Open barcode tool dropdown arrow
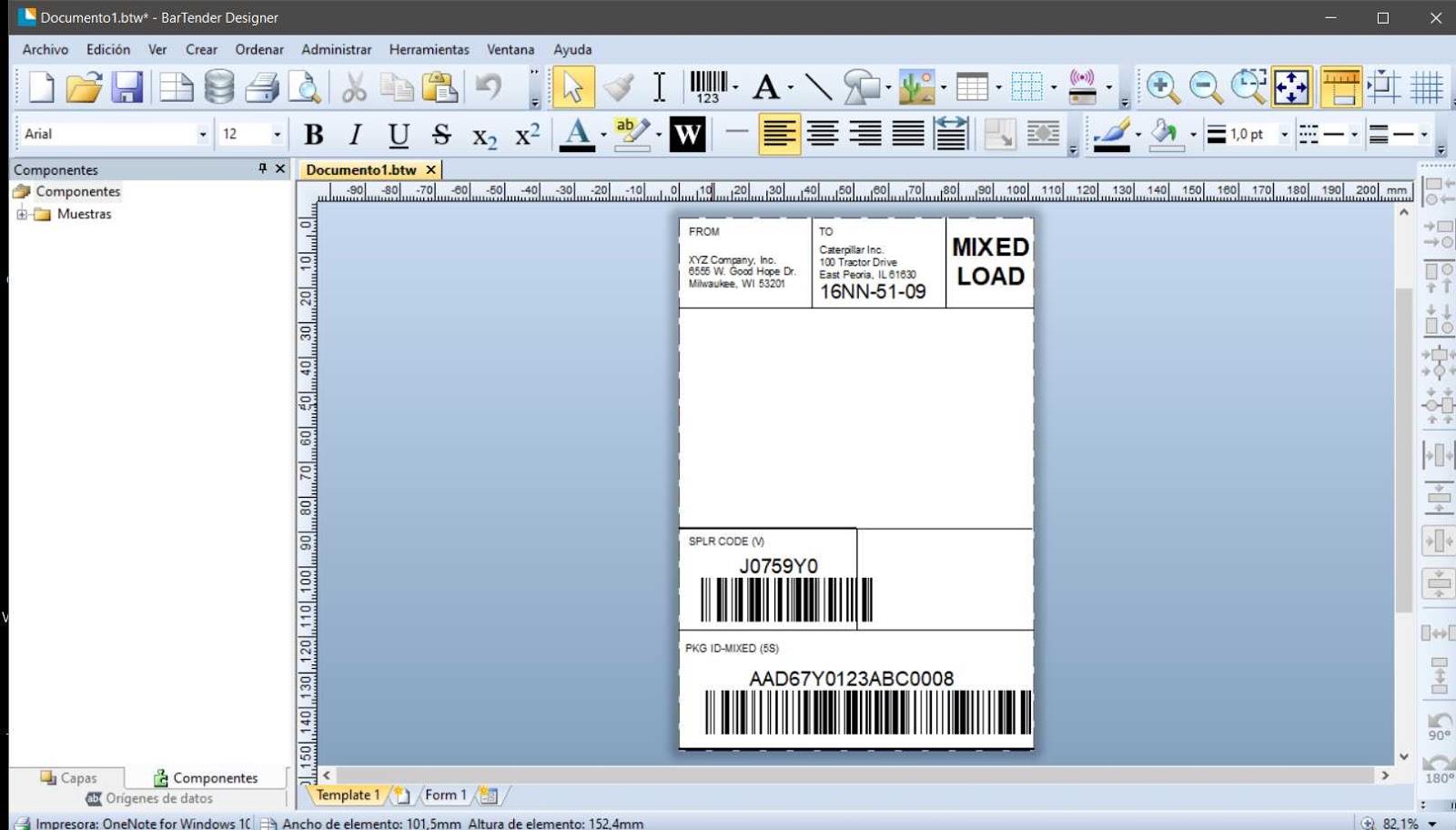The width and height of the screenshot is (1456, 830). (x=735, y=87)
